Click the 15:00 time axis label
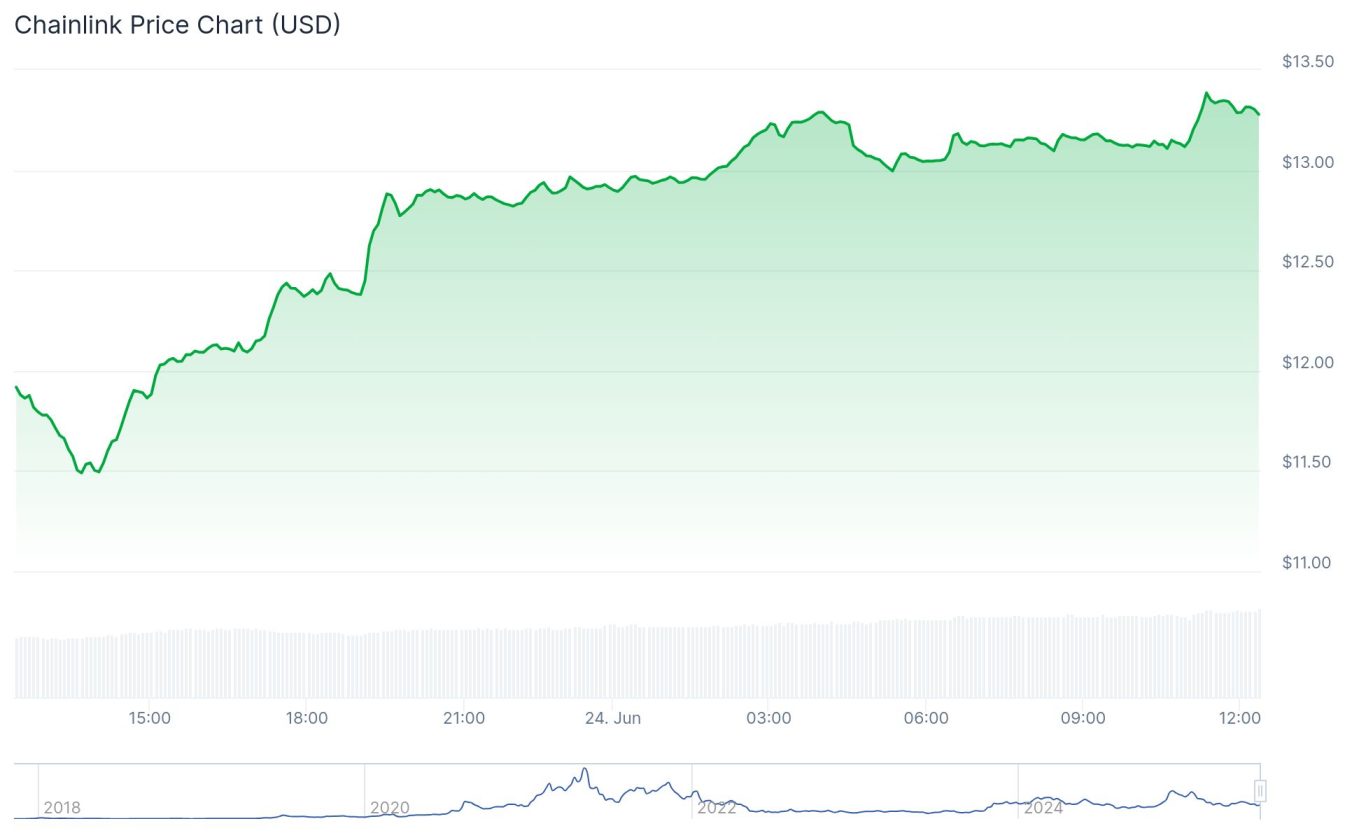This screenshot has width=1345, height=840. tap(150, 718)
